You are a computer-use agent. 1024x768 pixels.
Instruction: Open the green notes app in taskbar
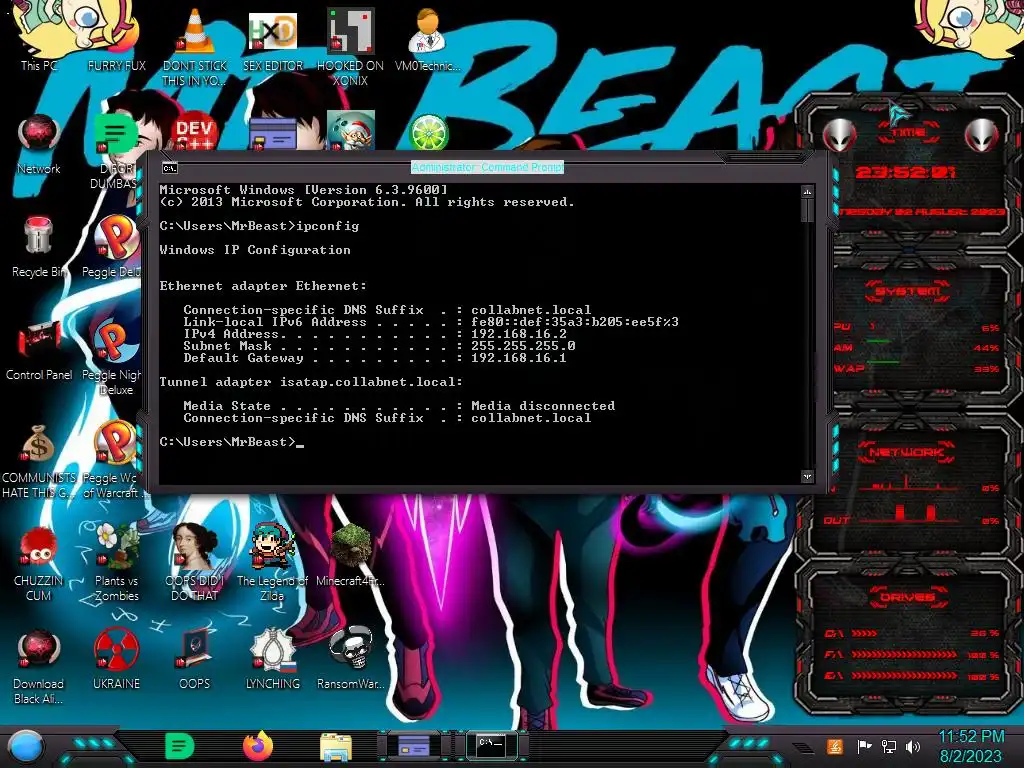pyautogui.click(x=179, y=746)
